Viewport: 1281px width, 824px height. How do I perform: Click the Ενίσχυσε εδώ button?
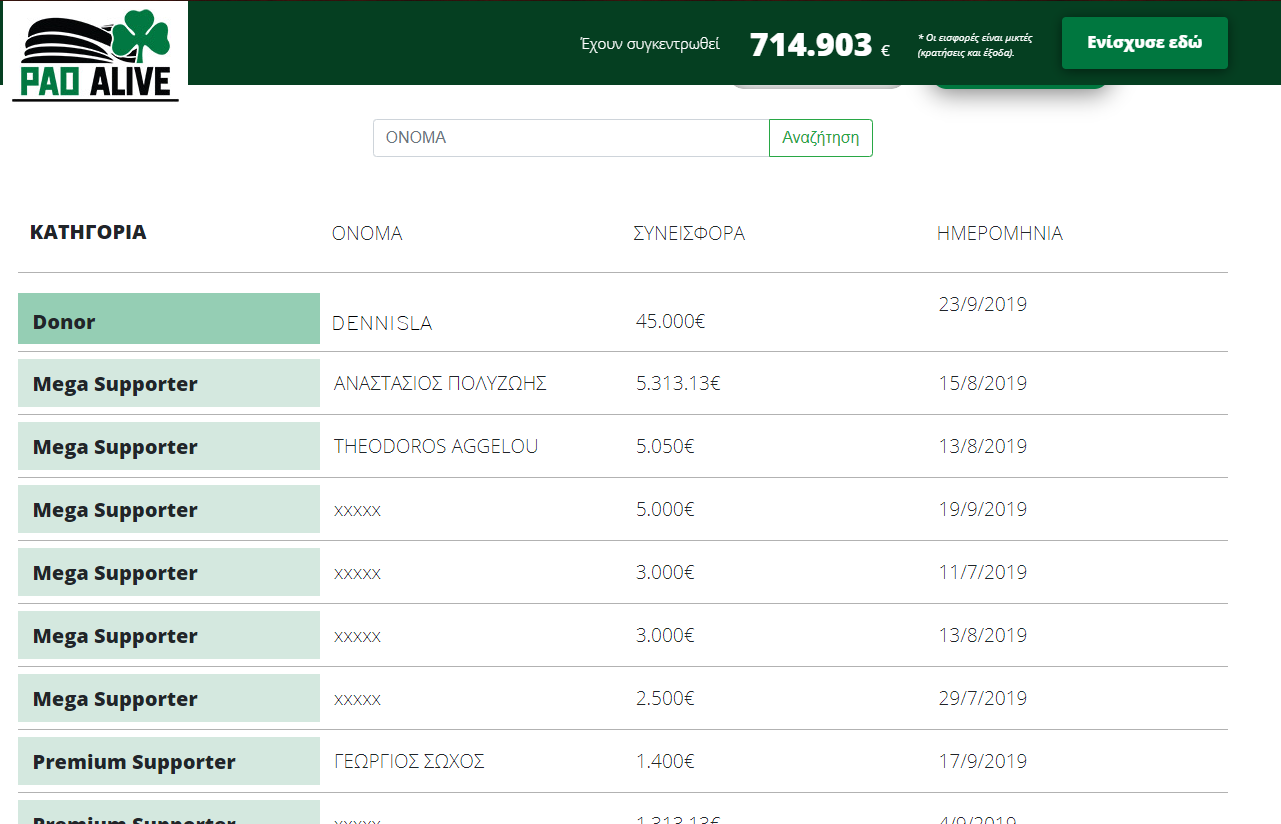click(x=1144, y=43)
